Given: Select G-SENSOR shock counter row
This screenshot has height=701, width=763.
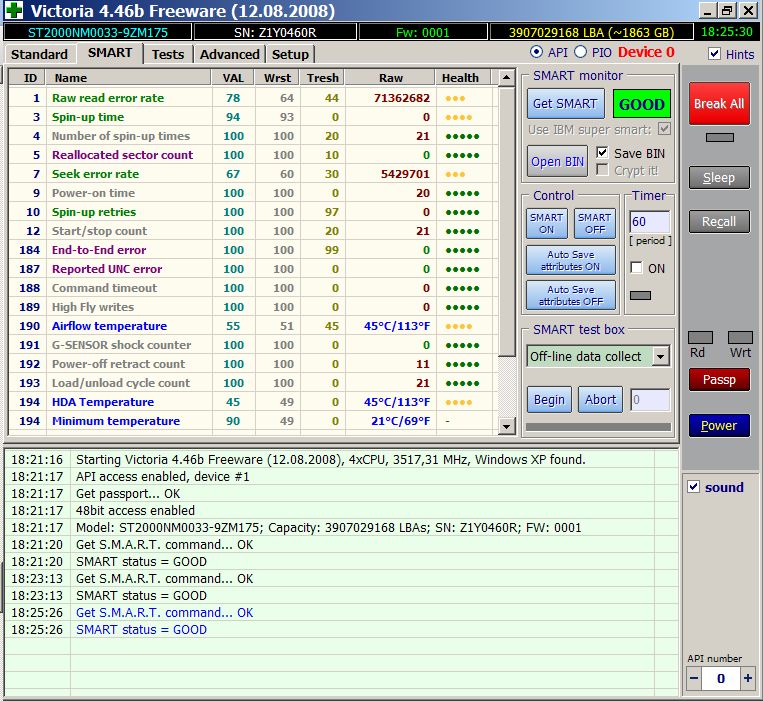Looking at the screenshot, I should pyautogui.click(x=252, y=345).
